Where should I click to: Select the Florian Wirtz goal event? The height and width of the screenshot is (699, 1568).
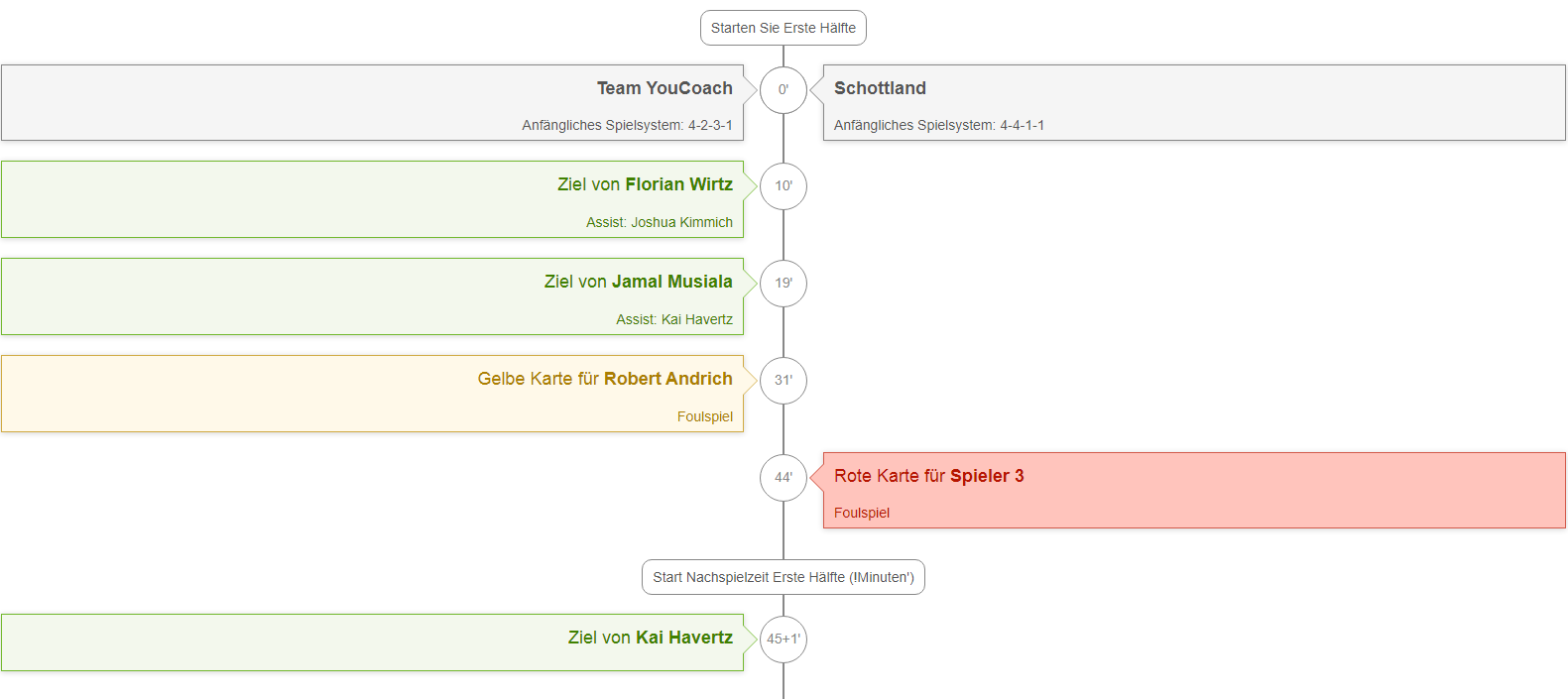coord(372,199)
